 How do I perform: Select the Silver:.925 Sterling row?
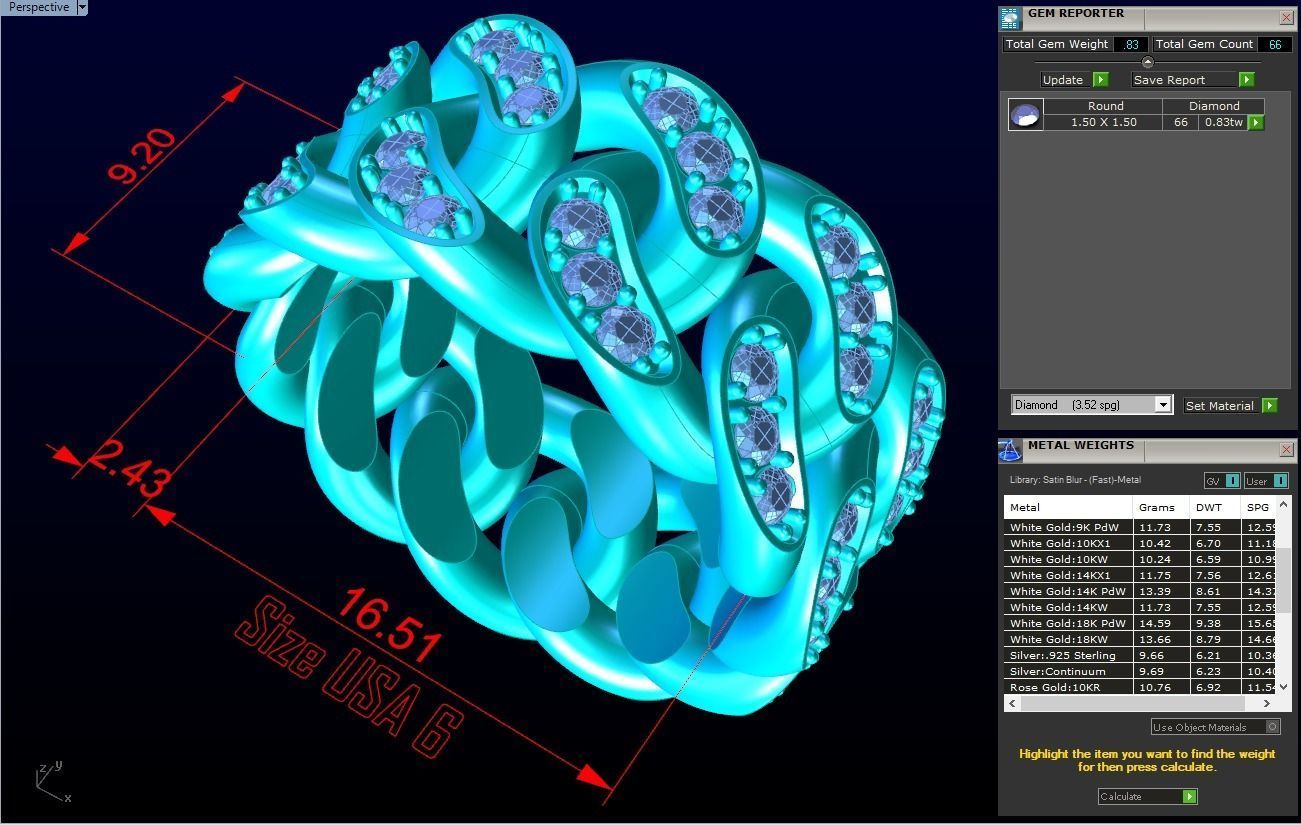[x=1141, y=655]
